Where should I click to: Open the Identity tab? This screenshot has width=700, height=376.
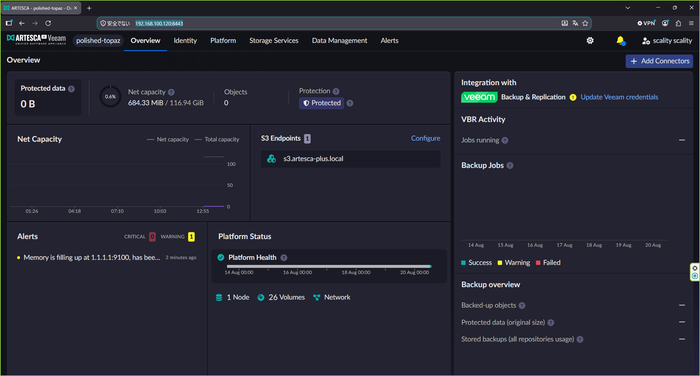click(185, 41)
